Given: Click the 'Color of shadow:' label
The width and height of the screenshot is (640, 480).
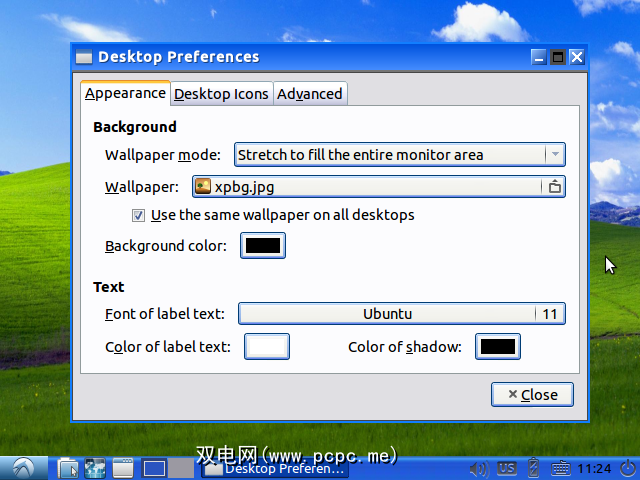Looking at the screenshot, I should [x=405, y=347].
